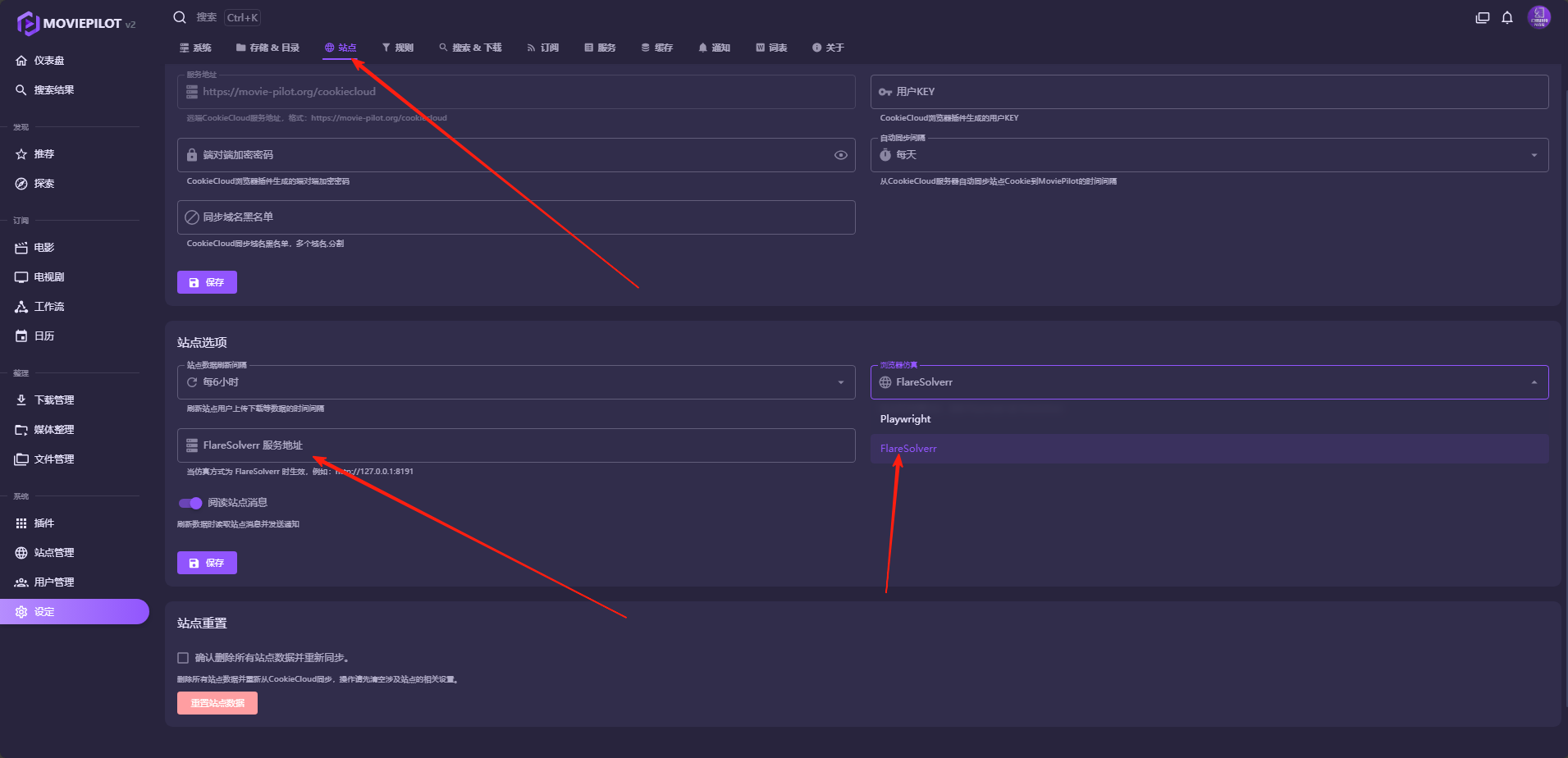Expand the 自动同步间隔 每天 dropdown
Image resolution: width=1568 pixels, height=758 pixels.
(x=1209, y=155)
